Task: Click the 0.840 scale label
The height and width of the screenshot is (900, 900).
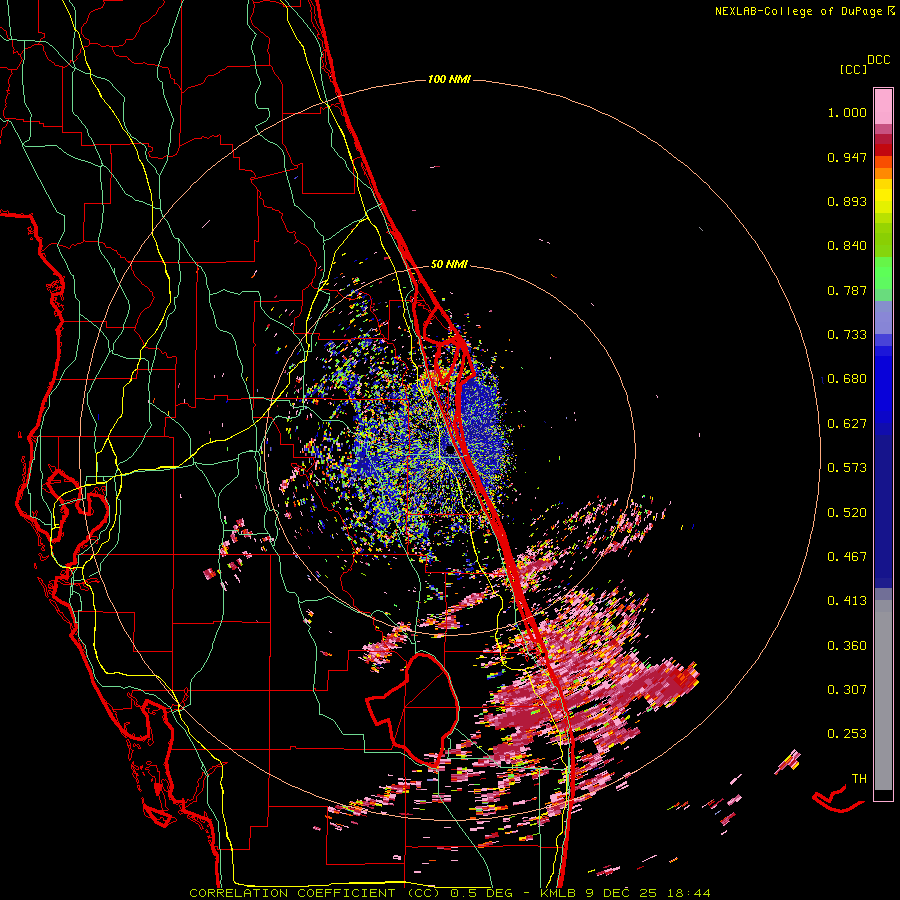Action: (847, 246)
